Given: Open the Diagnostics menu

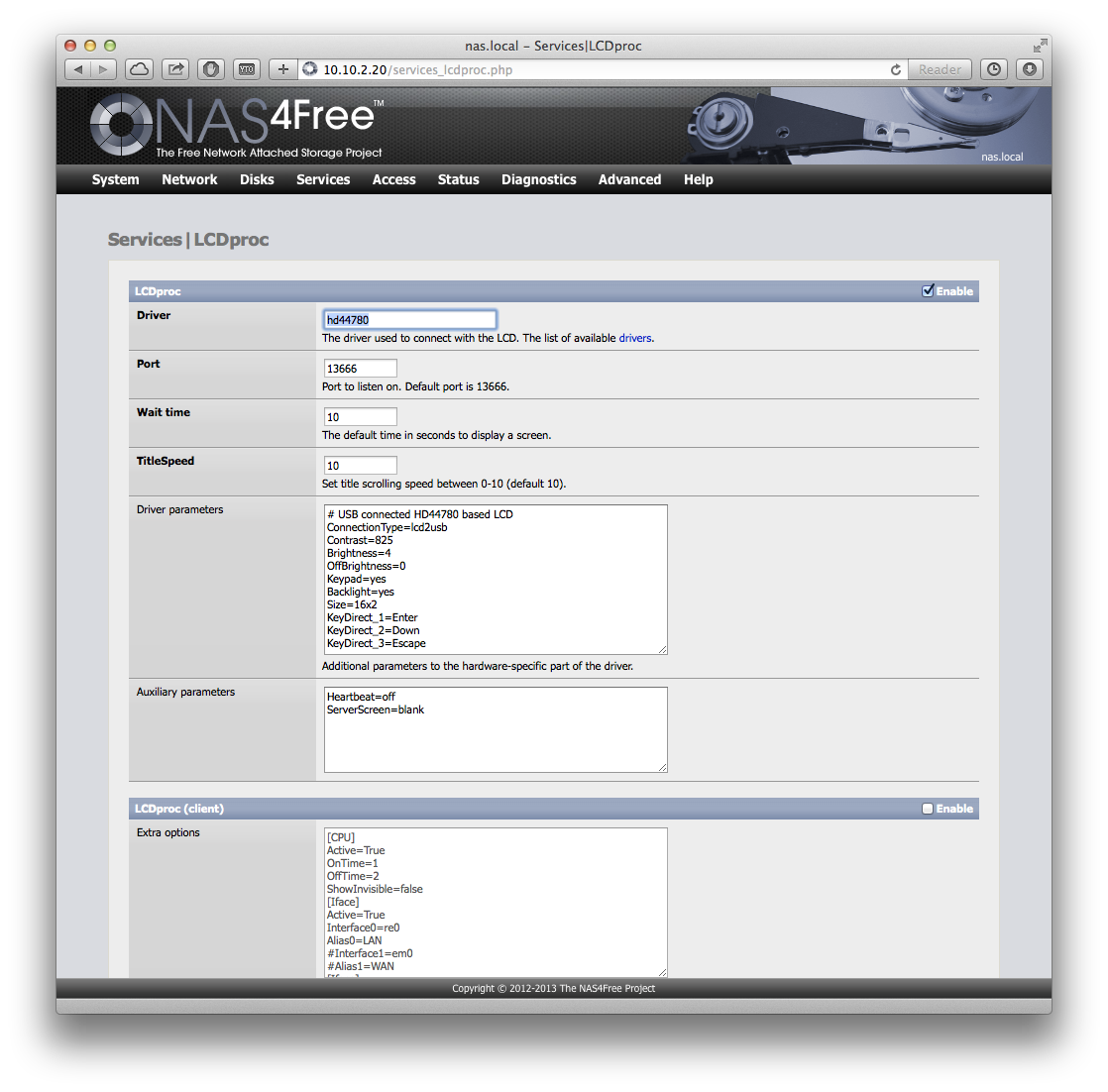Looking at the screenshot, I should click(x=538, y=179).
